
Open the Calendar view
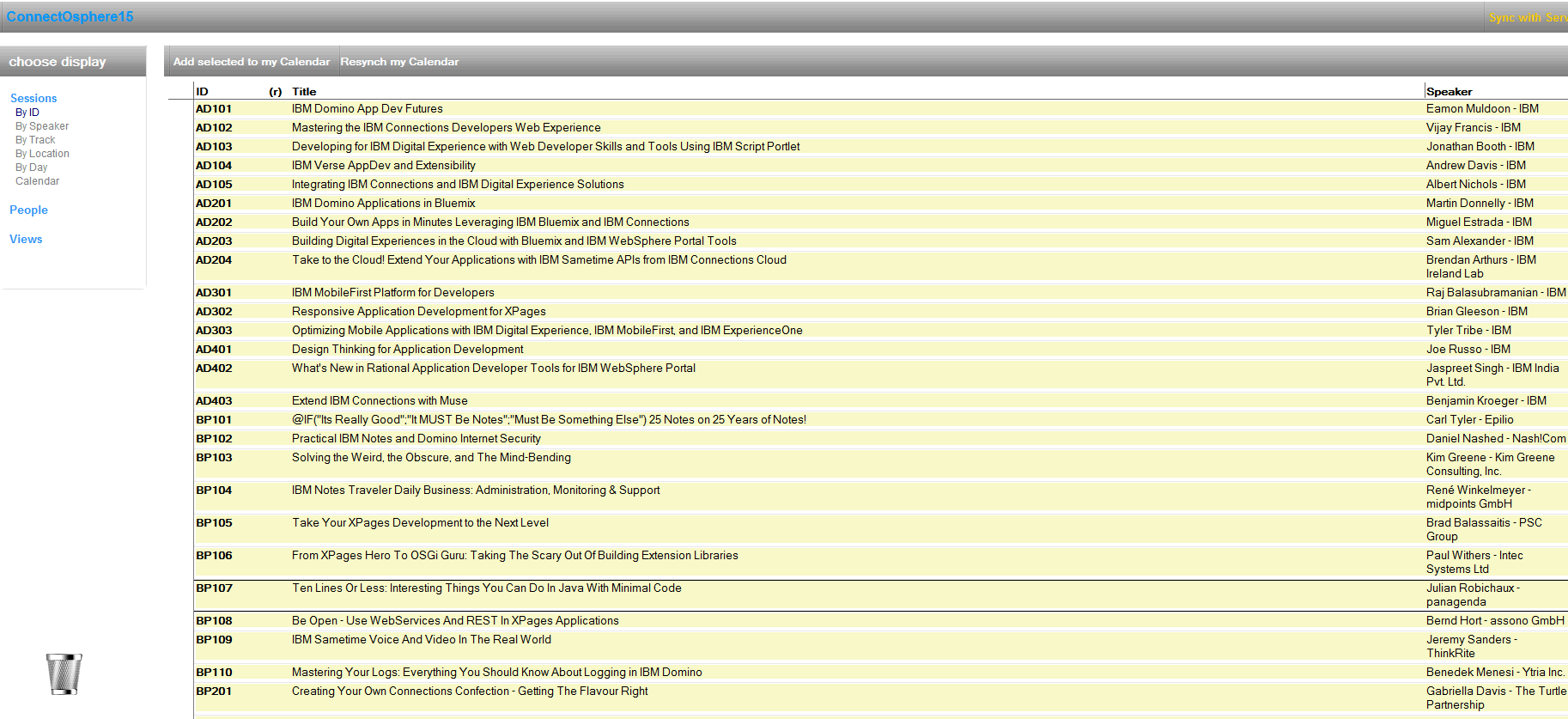38,181
